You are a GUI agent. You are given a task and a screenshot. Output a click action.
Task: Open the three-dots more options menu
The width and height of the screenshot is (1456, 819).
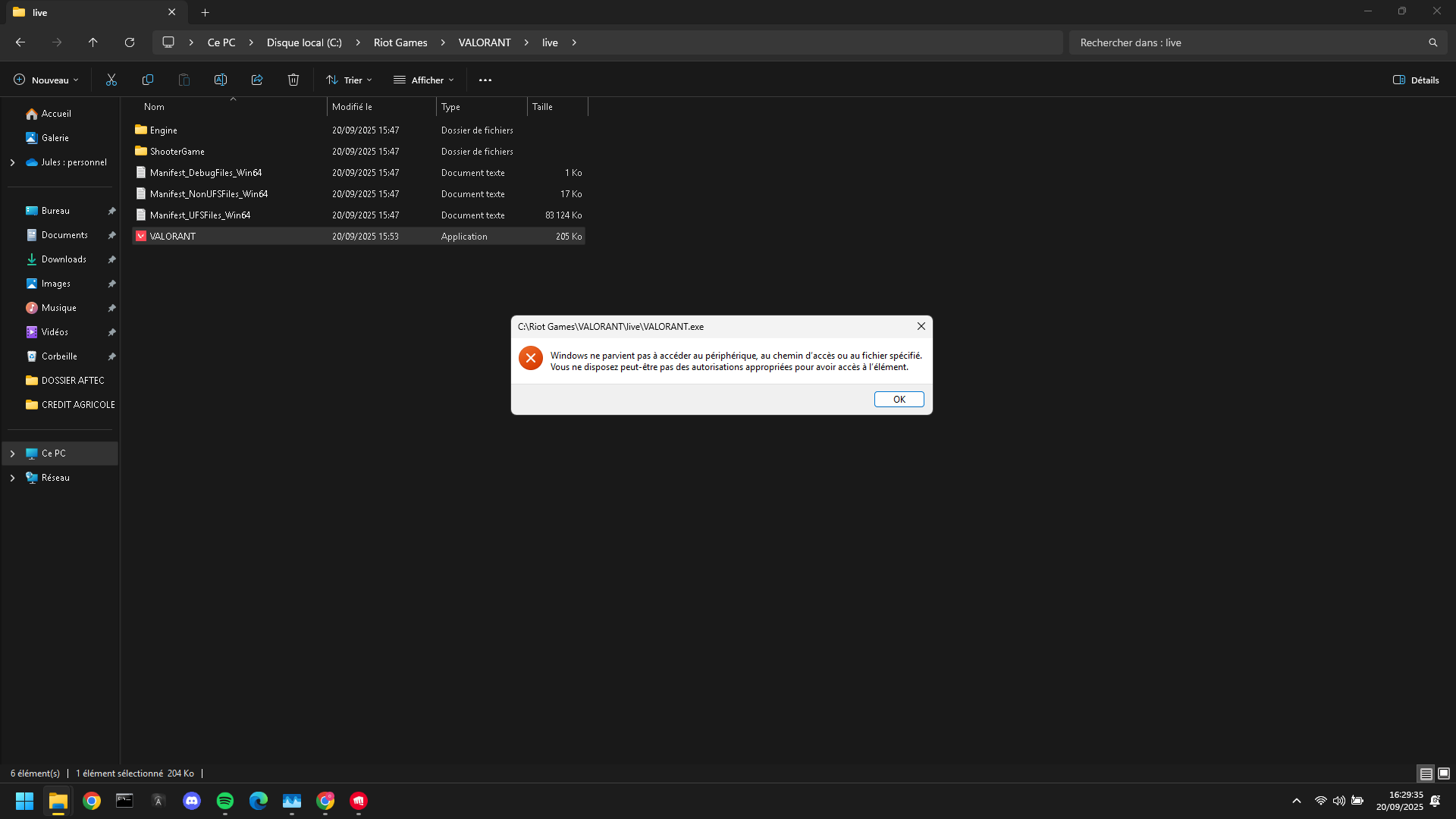pyautogui.click(x=485, y=80)
